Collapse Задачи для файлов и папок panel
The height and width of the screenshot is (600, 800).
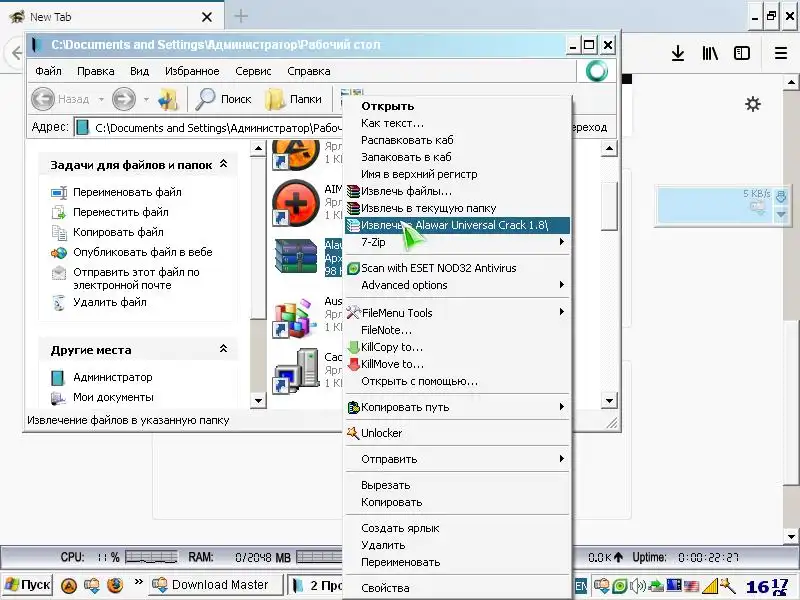tap(223, 164)
